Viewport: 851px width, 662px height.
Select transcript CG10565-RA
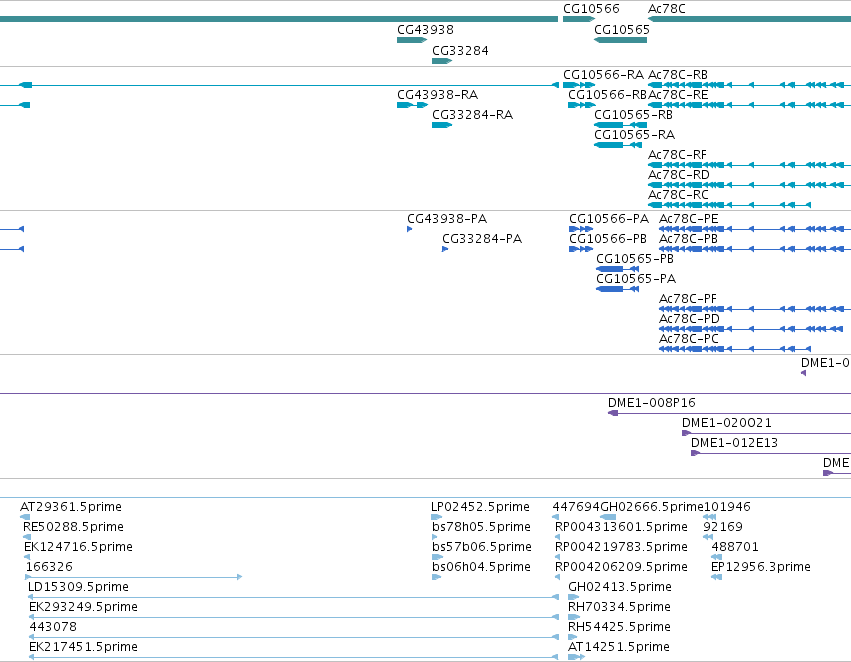[634, 135]
